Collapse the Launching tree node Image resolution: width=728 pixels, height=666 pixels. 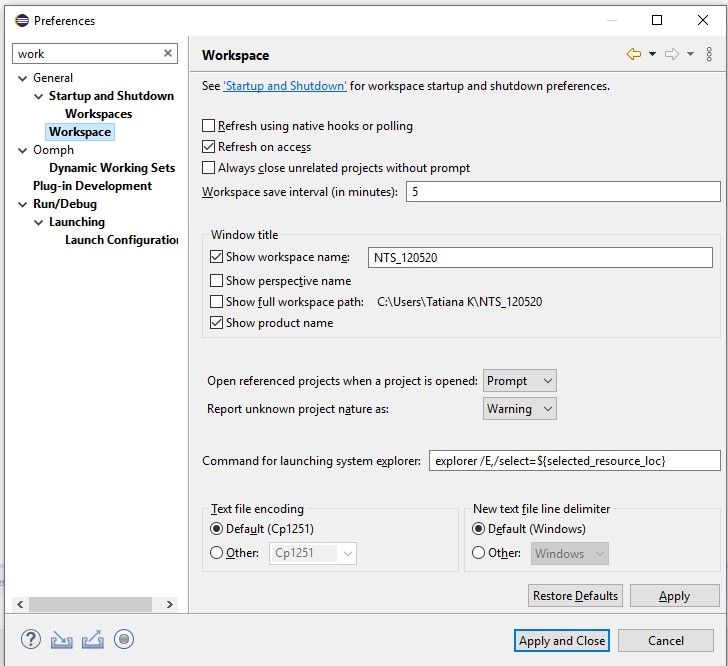click(39, 222)
